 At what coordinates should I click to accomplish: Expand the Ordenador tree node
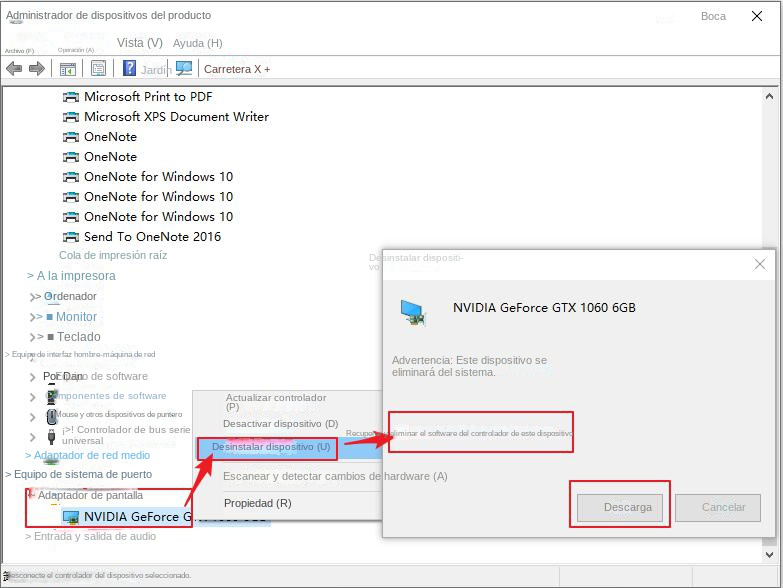(34, 297)
